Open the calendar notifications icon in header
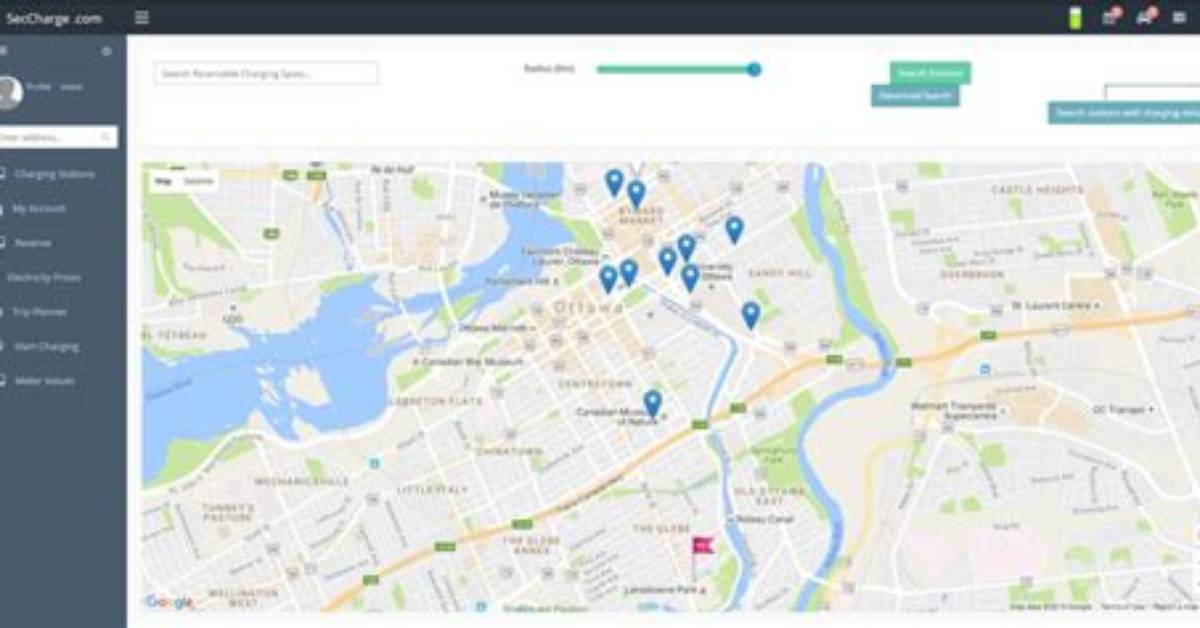The height and width of the screenshot is (628, 1200). pos(1110,17)
